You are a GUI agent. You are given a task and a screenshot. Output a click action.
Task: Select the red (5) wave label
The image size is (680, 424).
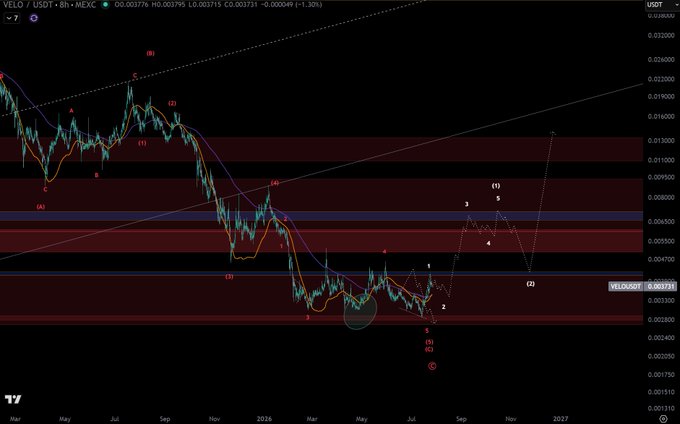(429, 342)
